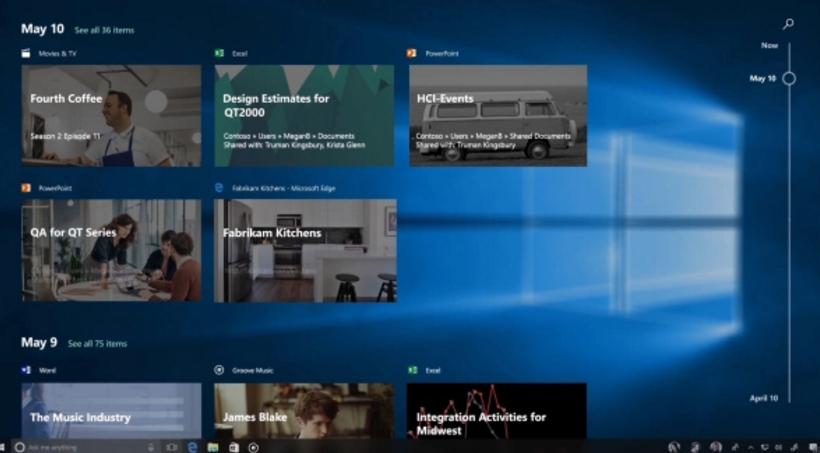Open File Explorer from the taskbar
The image size is (820, 453).
coord(212,447)
